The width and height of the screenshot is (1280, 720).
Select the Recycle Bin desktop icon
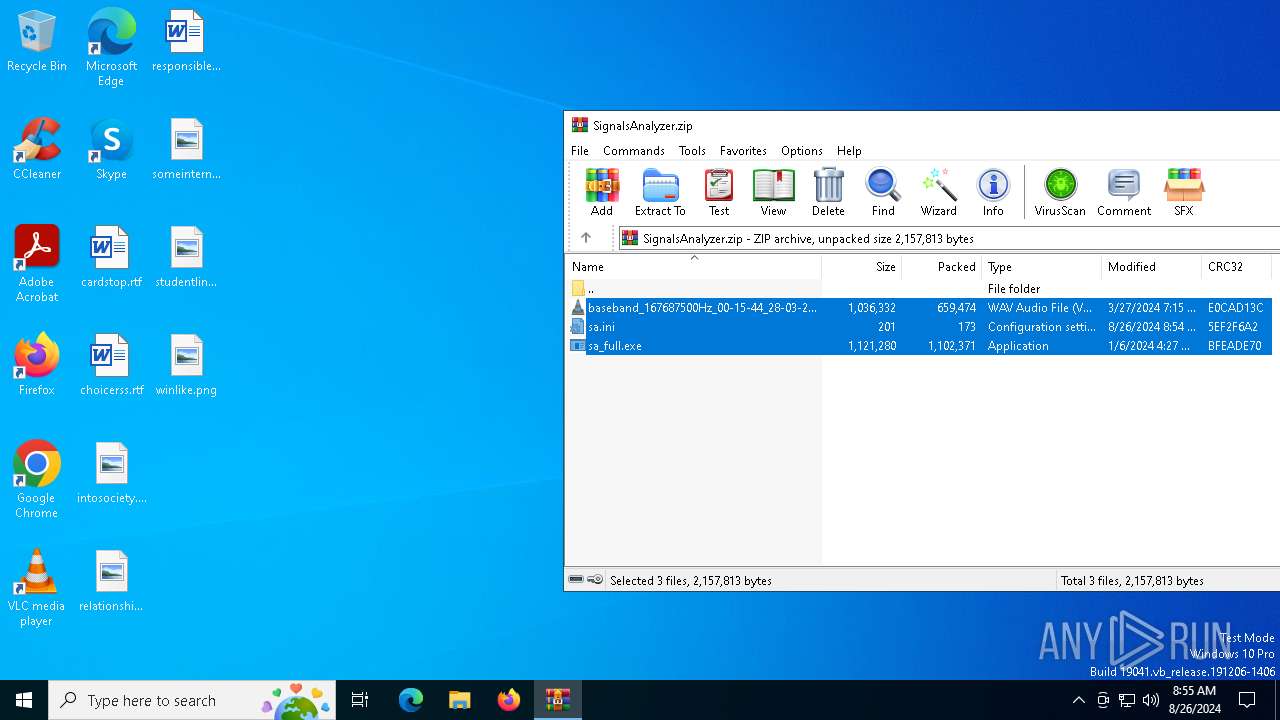pyautogui.click(x=37, y=42)
